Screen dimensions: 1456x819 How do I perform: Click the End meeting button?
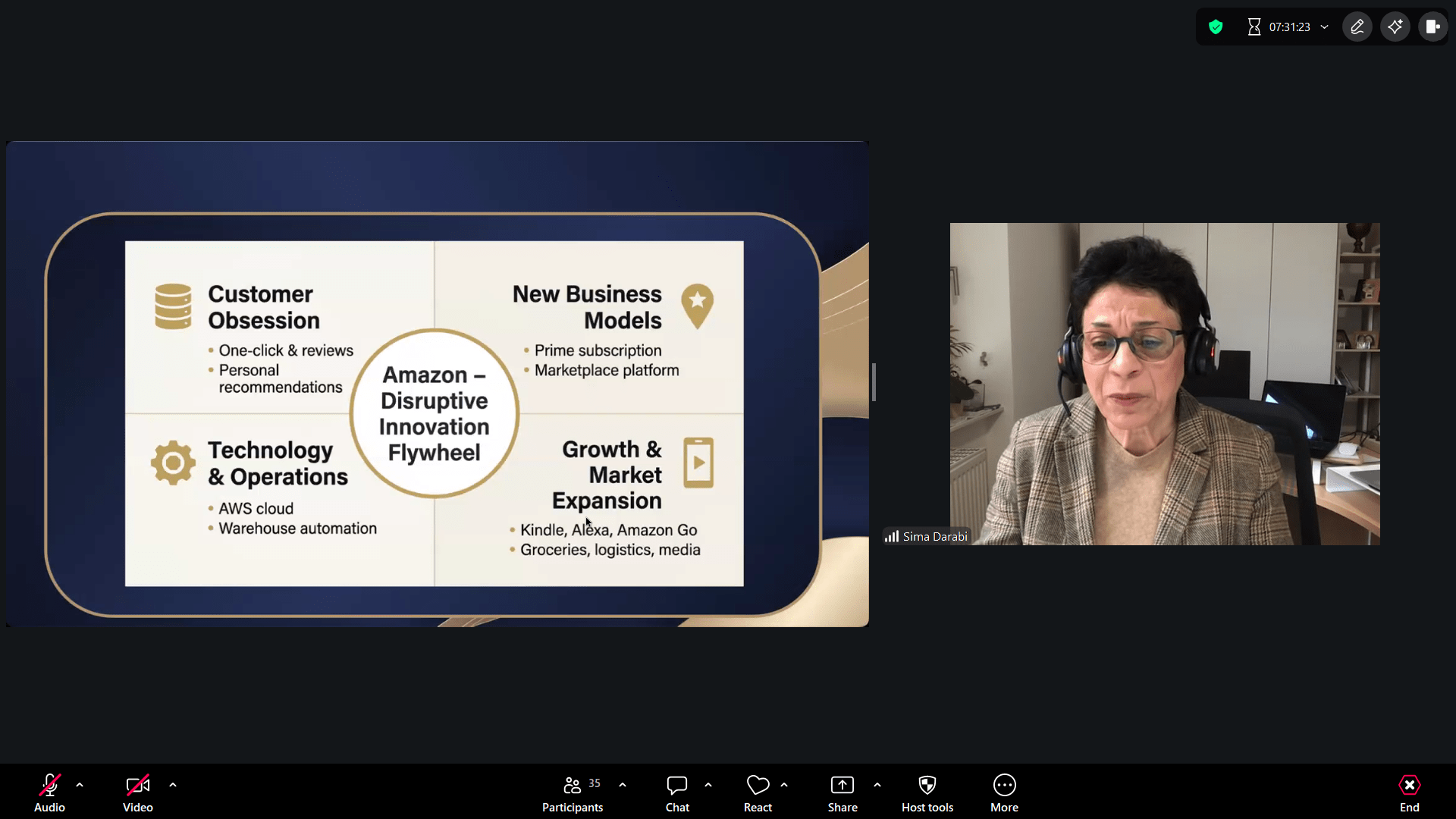point(1409,792)
